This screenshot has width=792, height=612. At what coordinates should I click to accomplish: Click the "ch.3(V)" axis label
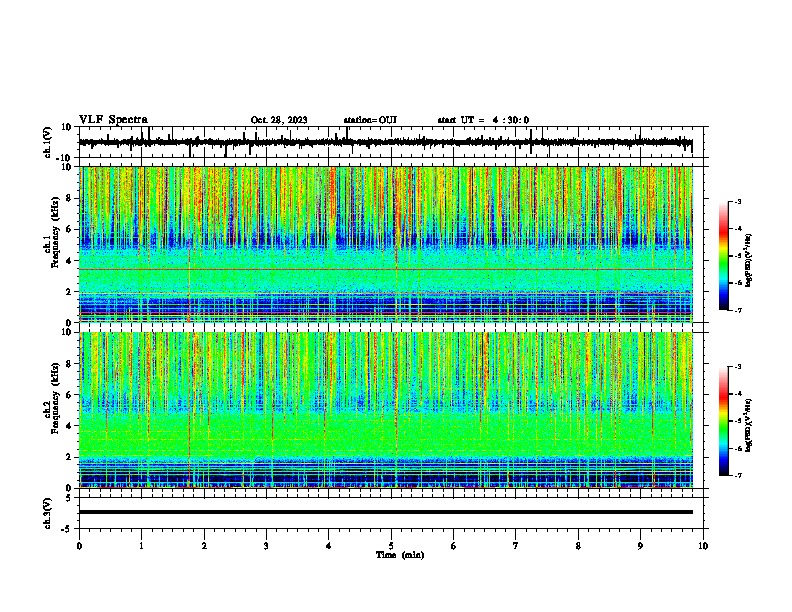click(48, 513)
